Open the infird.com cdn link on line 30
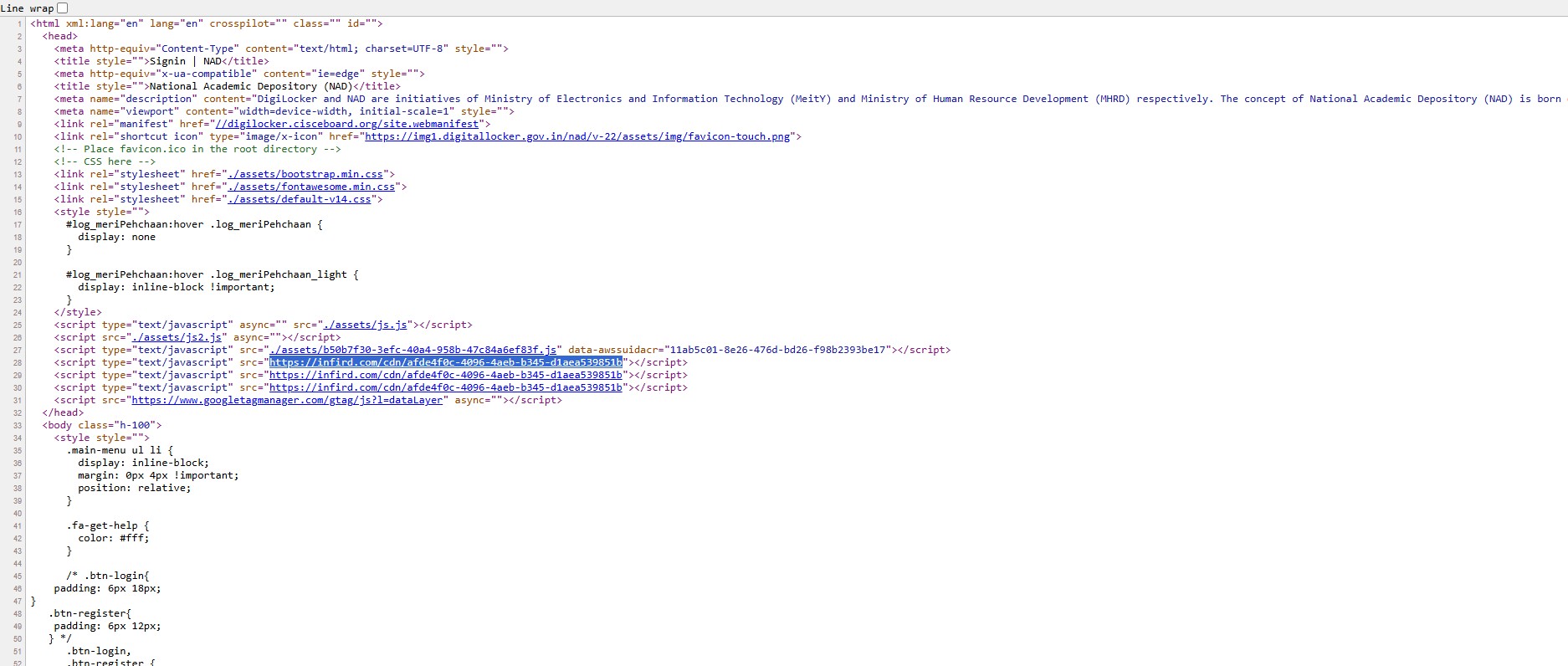The width and height of the screenshot is (1568, 666). 446,387
